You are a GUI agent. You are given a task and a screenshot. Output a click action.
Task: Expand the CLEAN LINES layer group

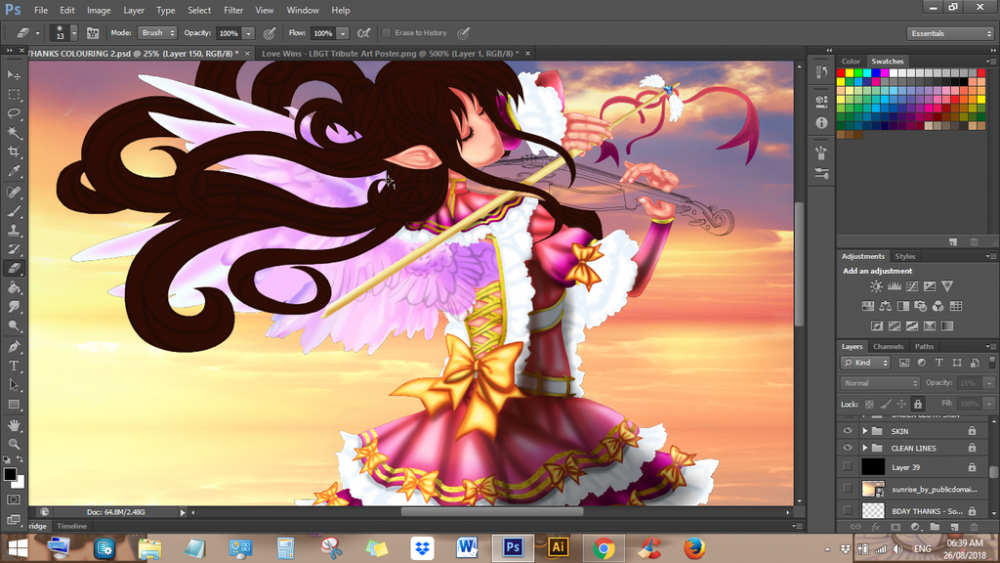[x=865, y=448]
